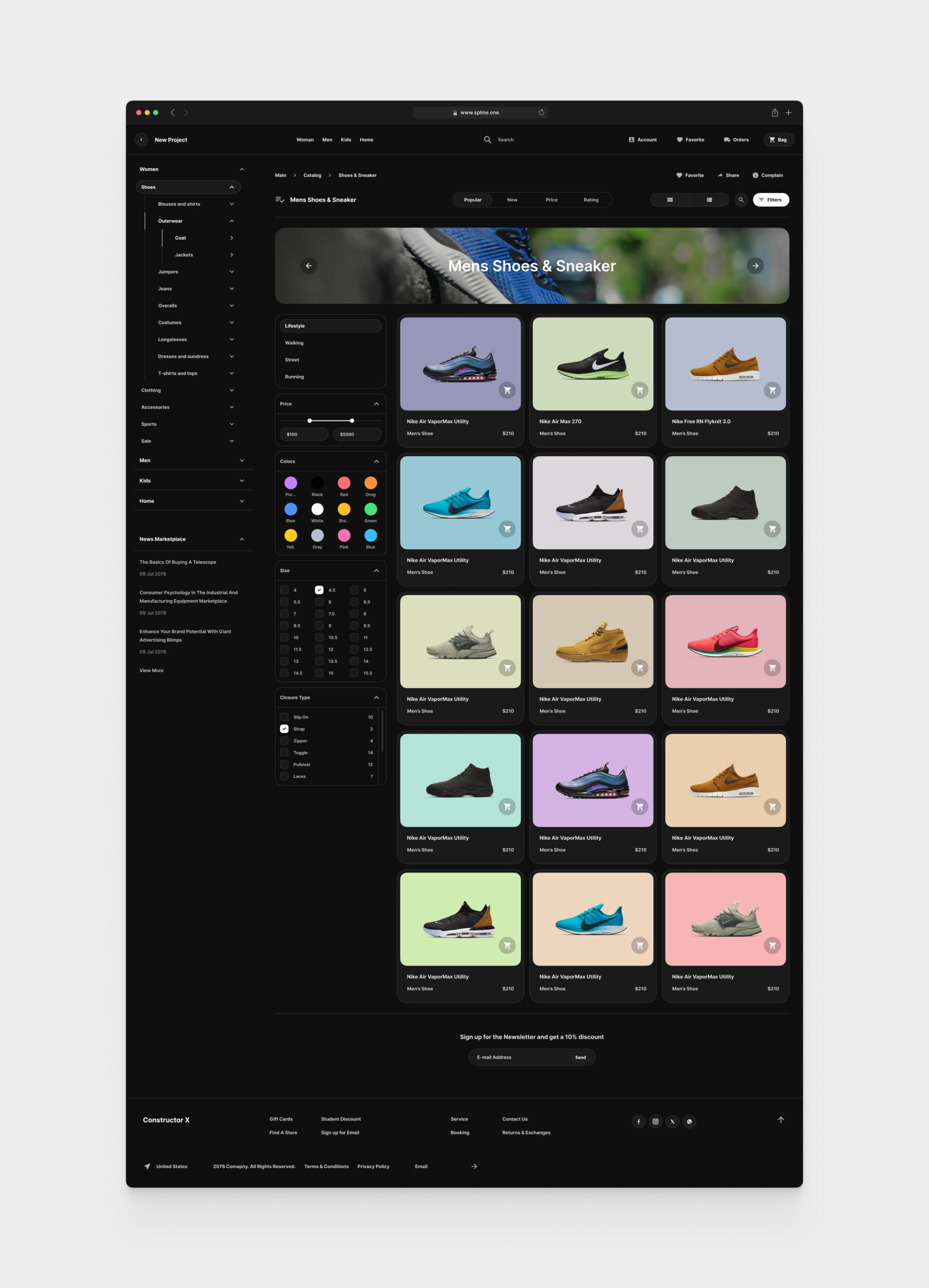Click the price slider right handle
Screen dimensions: 929x1288
[x=352, y=421]
